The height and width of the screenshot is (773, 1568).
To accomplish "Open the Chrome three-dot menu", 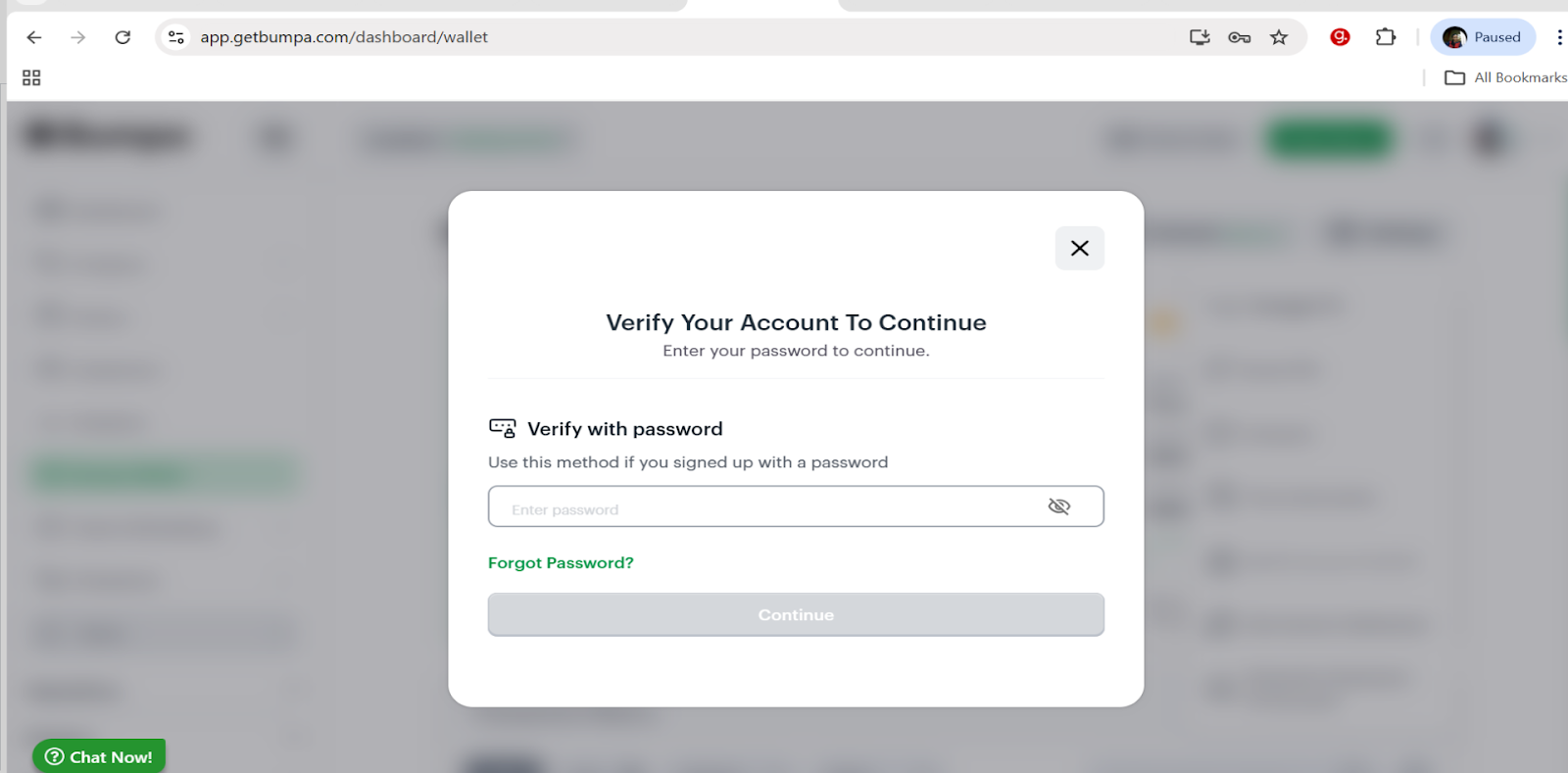I will pyautogui.click(x=1560, y=37).
